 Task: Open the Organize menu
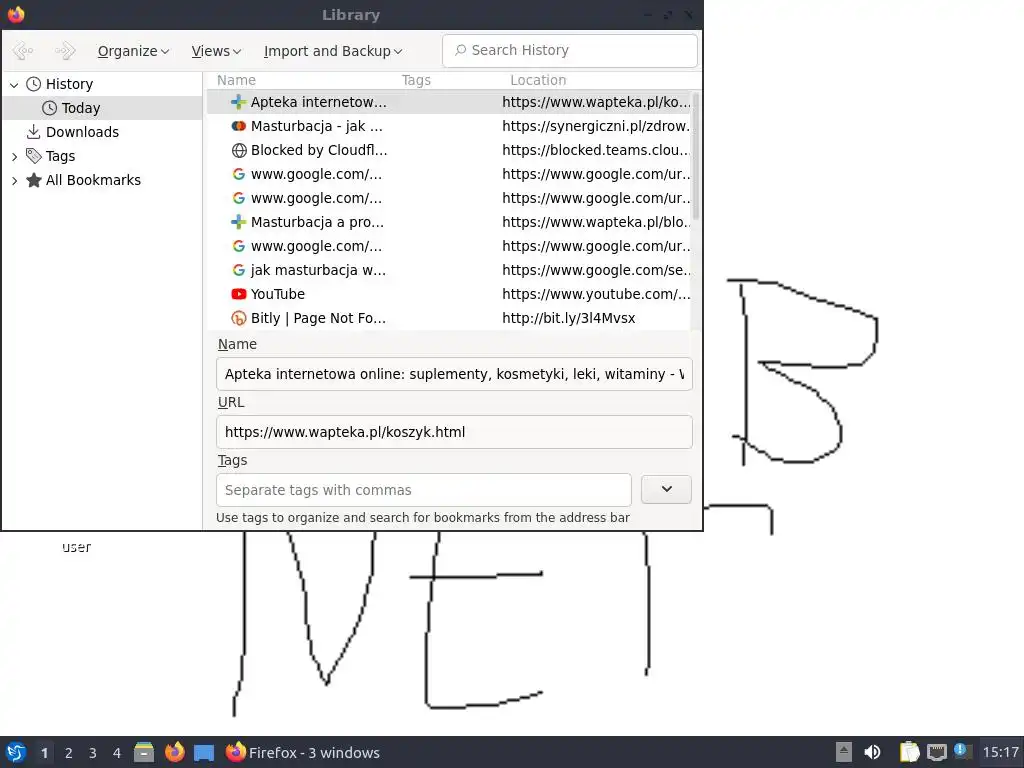coord(133,51)
